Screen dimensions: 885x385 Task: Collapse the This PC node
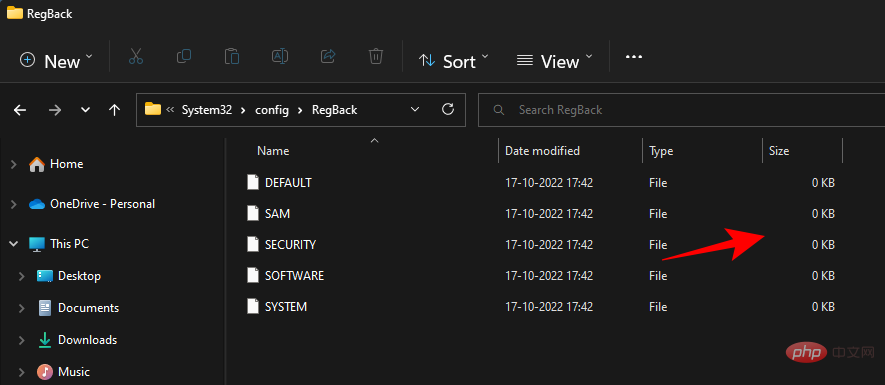tap(14, 244)
